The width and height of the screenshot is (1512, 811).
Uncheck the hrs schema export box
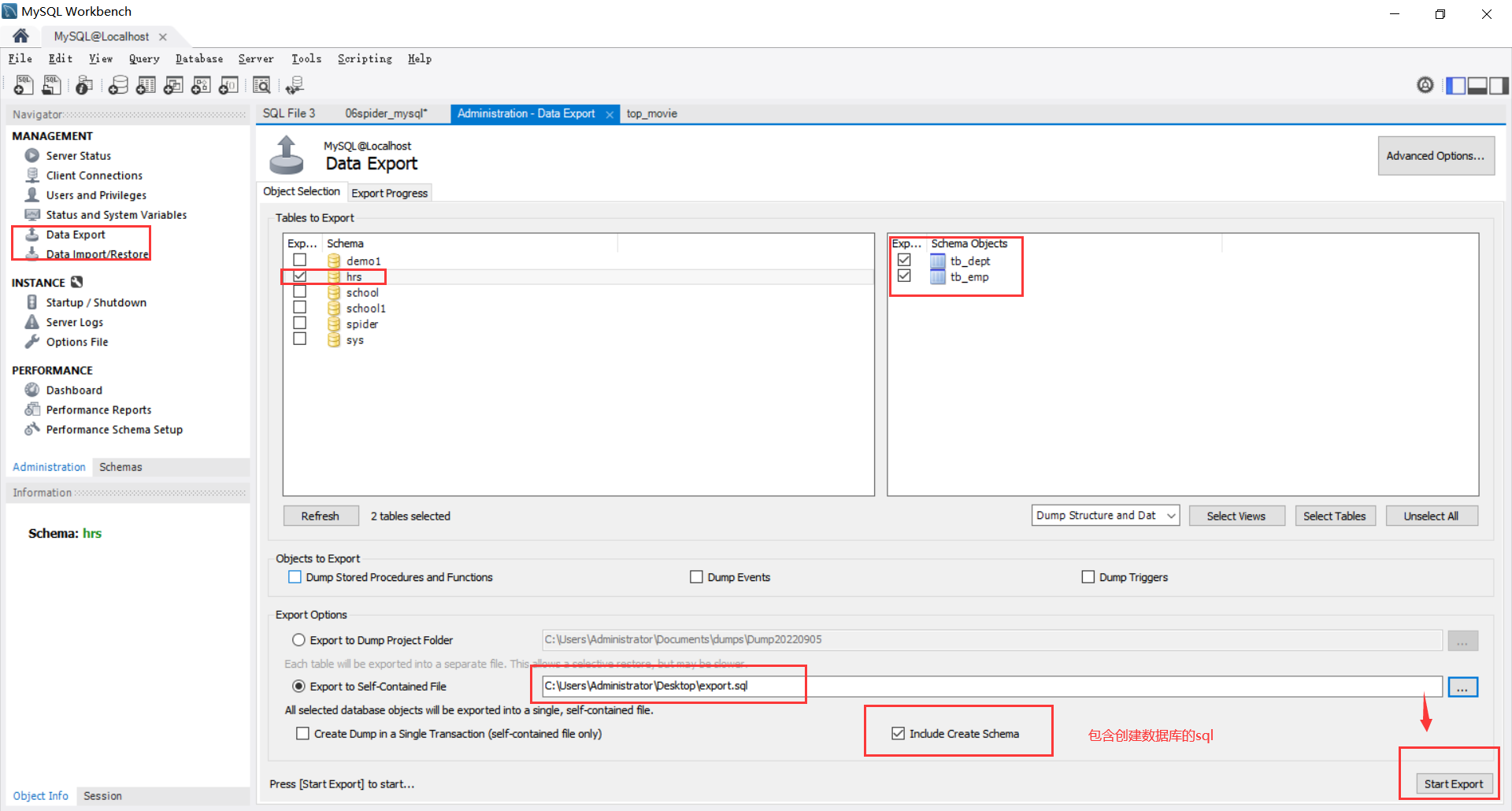pos(299,276)
